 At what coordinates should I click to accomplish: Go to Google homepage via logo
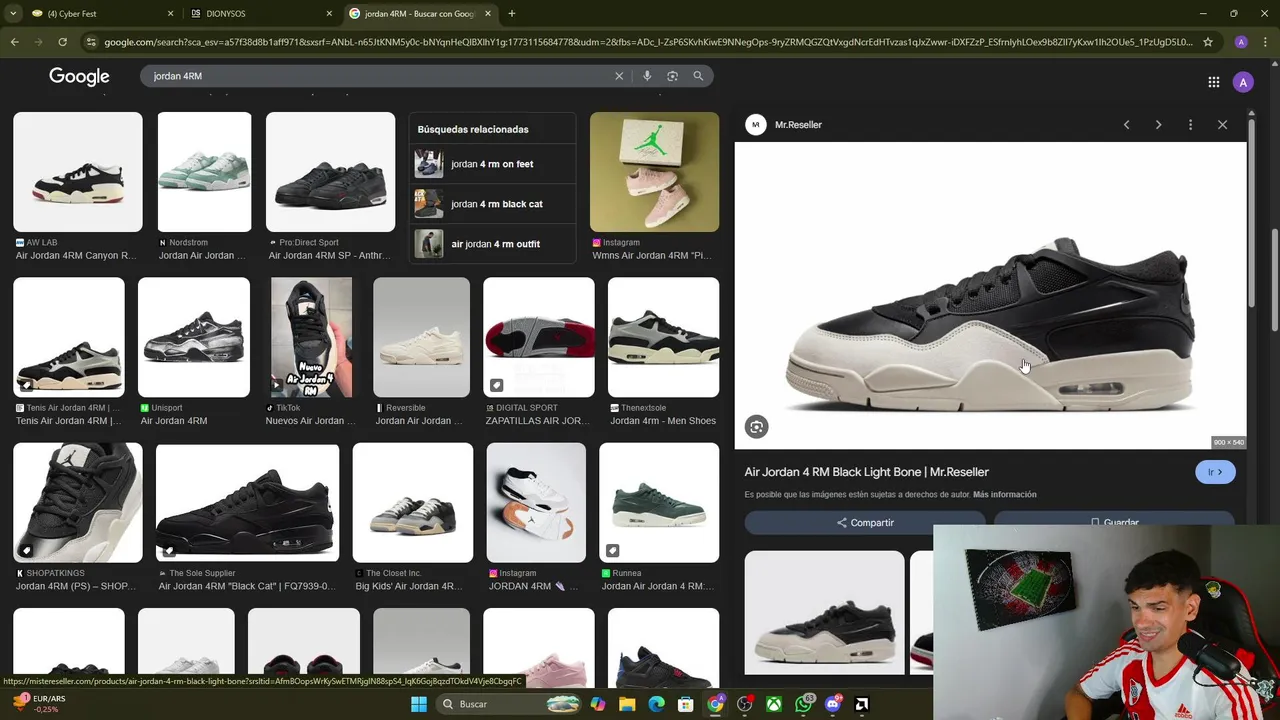coord(79,77)
